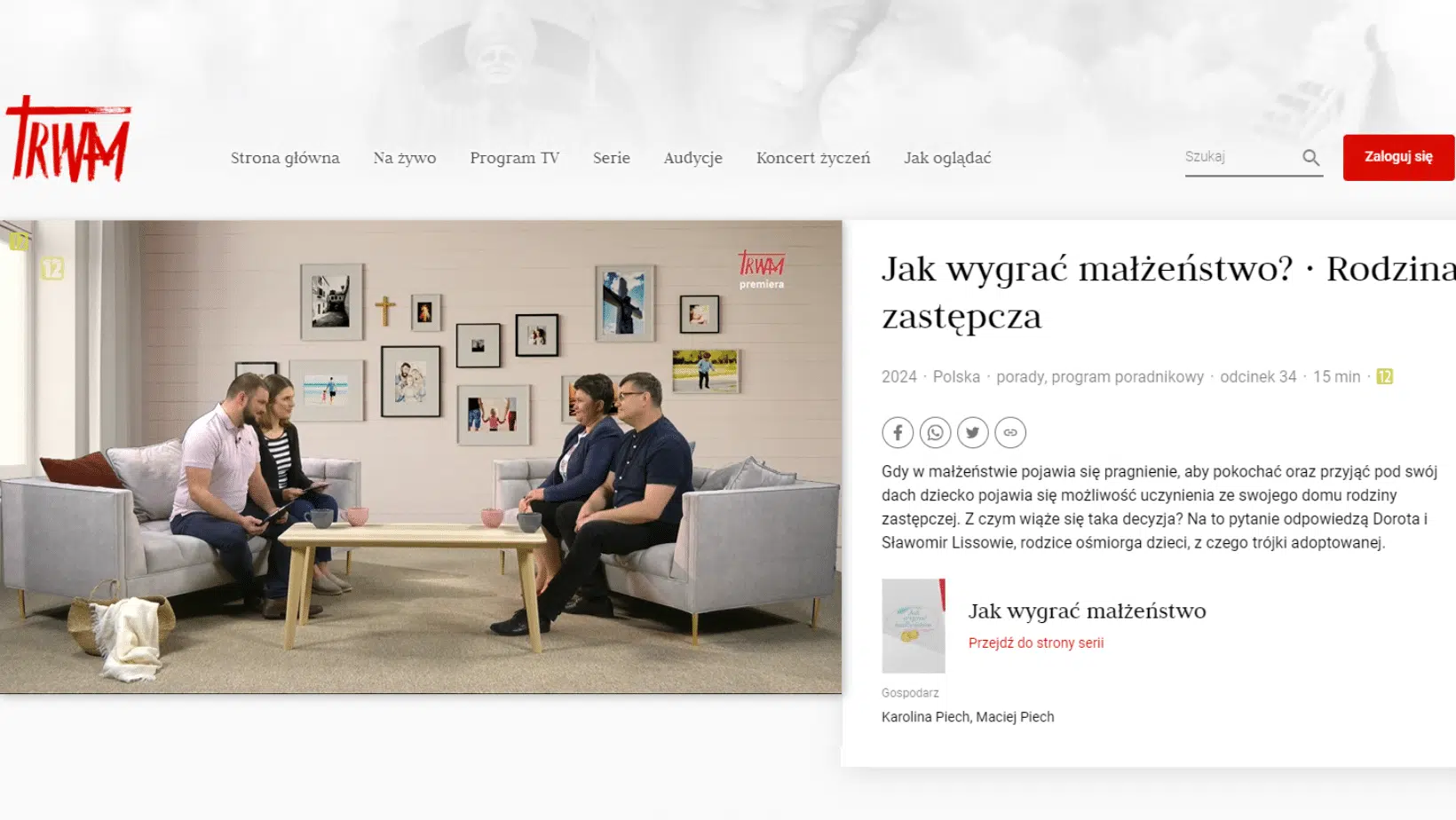
Task: Play the episode video thumbnail
Action: (421, 456)
